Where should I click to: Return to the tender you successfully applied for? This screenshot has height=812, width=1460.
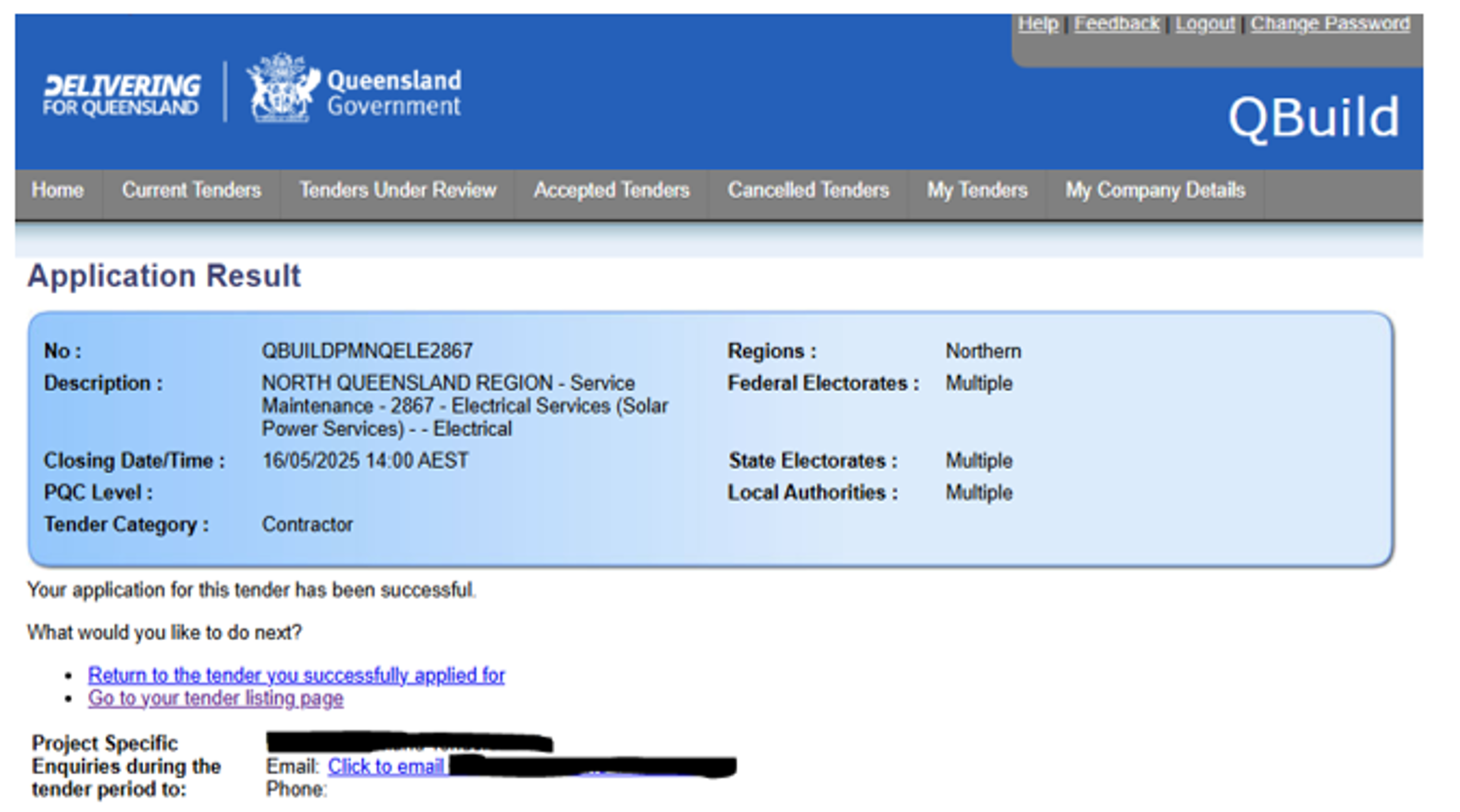pos(296,675)
